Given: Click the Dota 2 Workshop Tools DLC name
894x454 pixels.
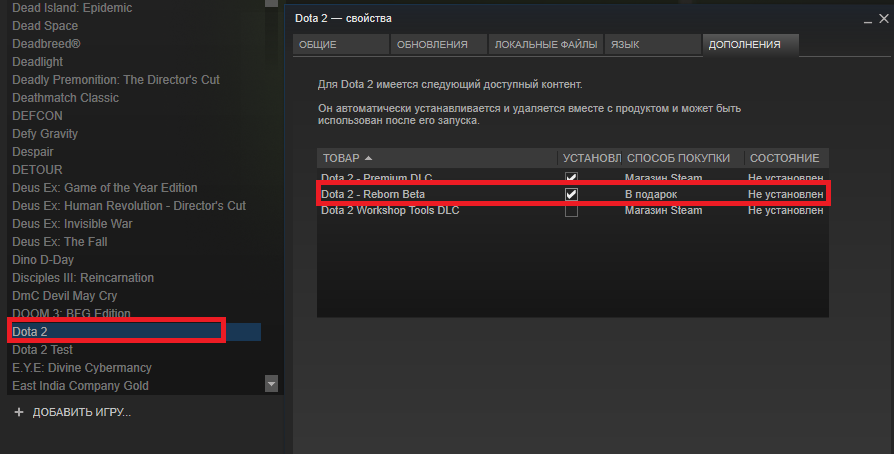Looking at the screenshot, I should pos(390,210).
